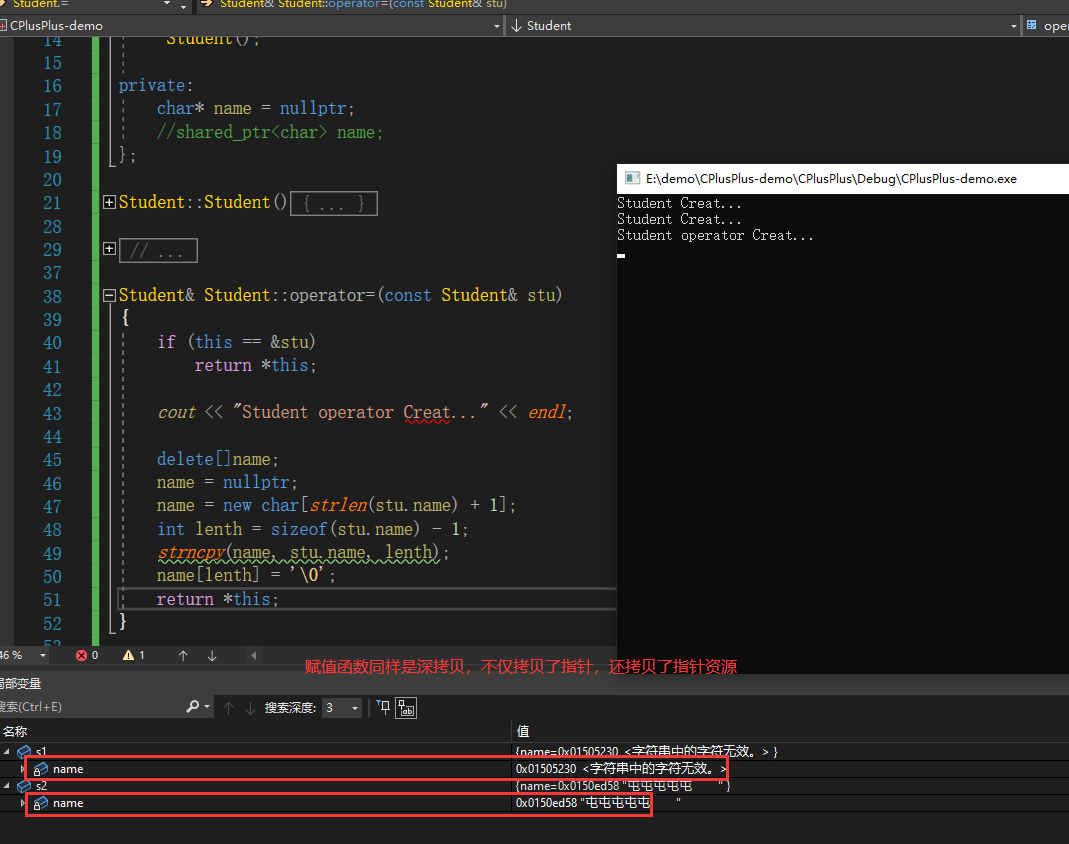Click 'Student operator Creat...' line in console
The width and height of the screenshot is (1069, 844).
coord(715,235)
